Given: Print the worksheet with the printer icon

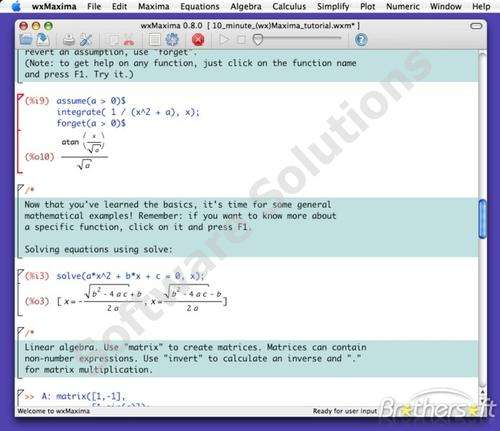Looking at the screenshot, I should 69,40.
